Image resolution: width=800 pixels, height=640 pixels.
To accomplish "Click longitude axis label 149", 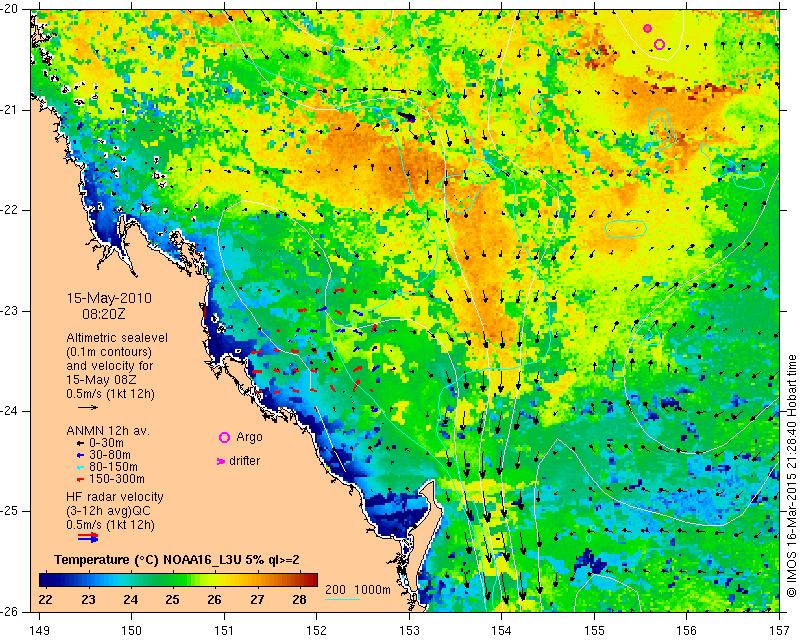I will [40, 631].
